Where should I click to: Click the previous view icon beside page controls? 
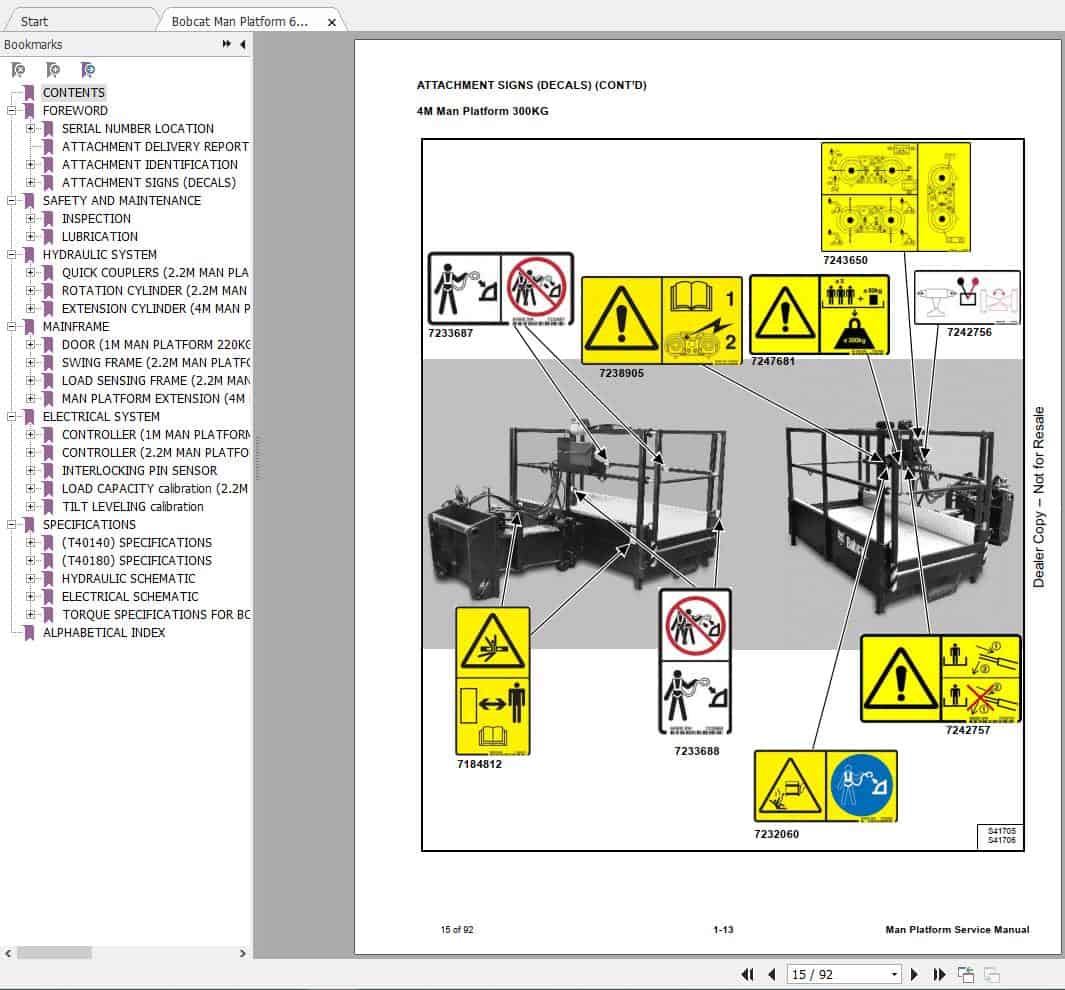tap(965, 973)
